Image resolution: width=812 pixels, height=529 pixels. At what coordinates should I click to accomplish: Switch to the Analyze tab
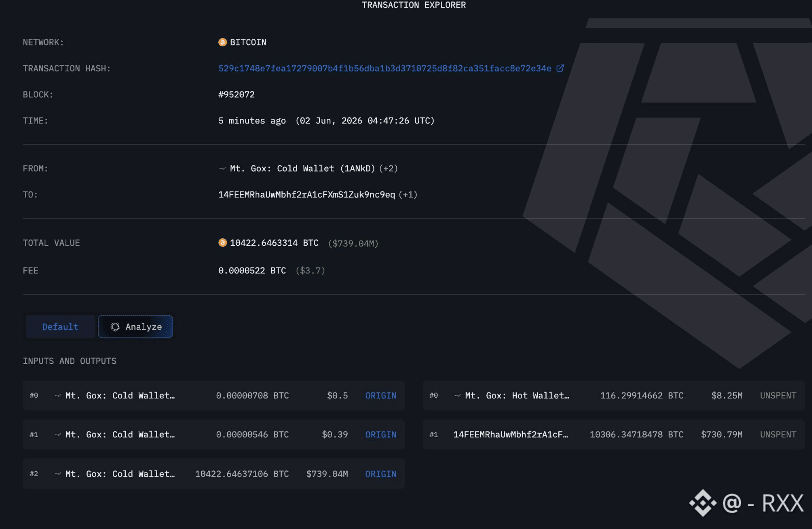point(136,327)
